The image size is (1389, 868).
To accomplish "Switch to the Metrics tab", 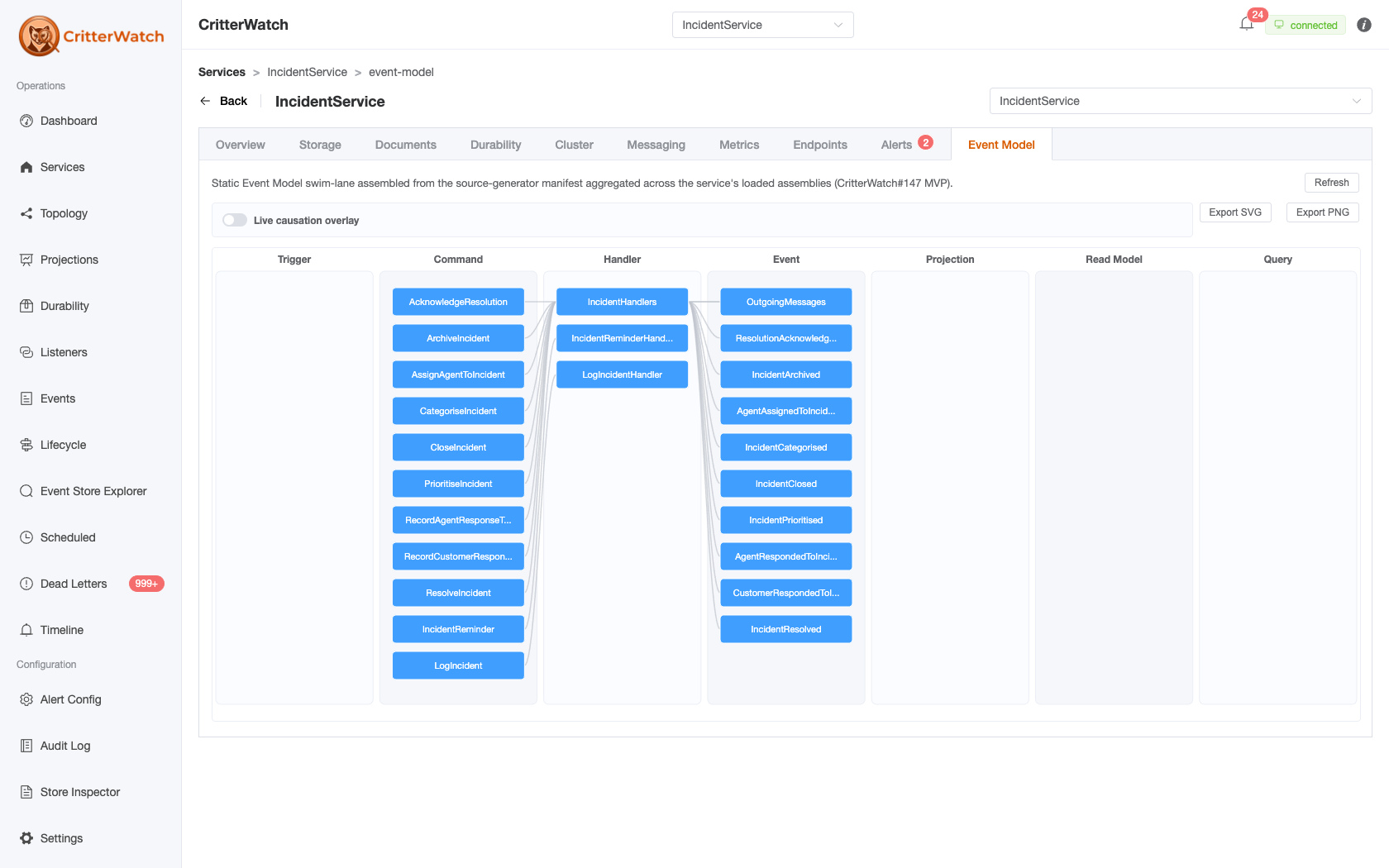I will pos(739,145).
